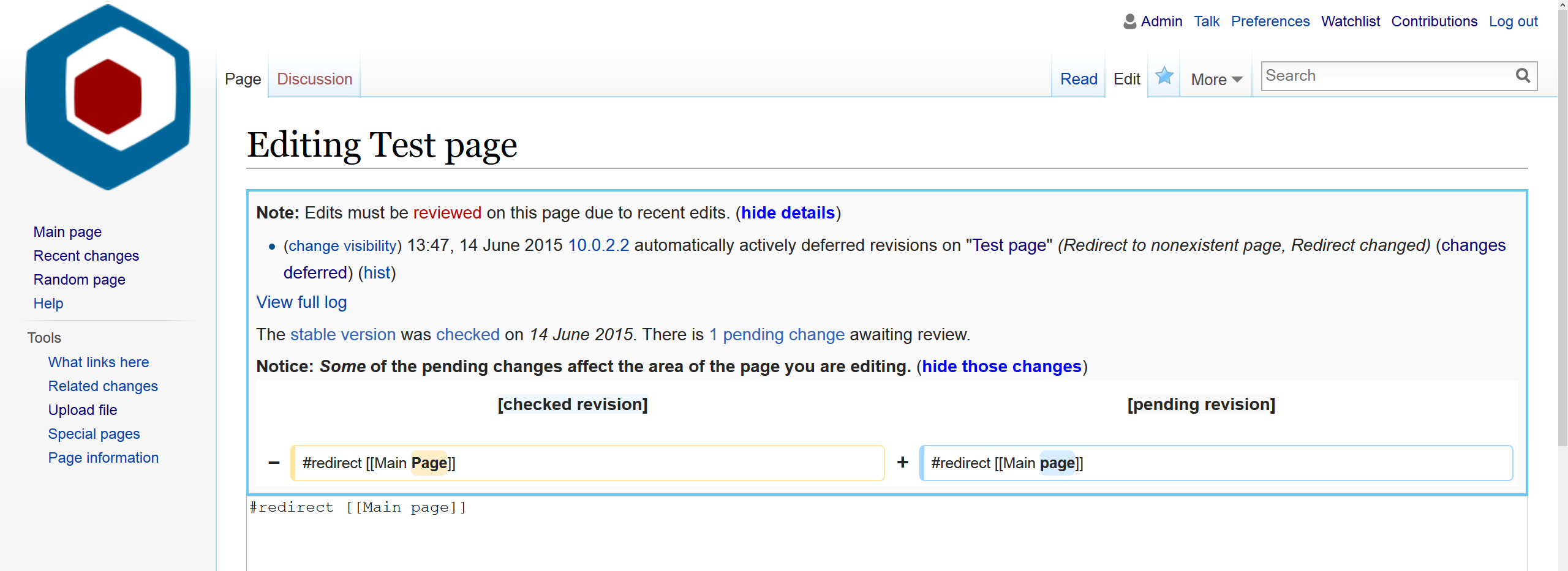Viewport: 1568px width, 571px height.
Task: Hide those pending changes diff
Action: pyautogui.click(x=1001, y=367)
